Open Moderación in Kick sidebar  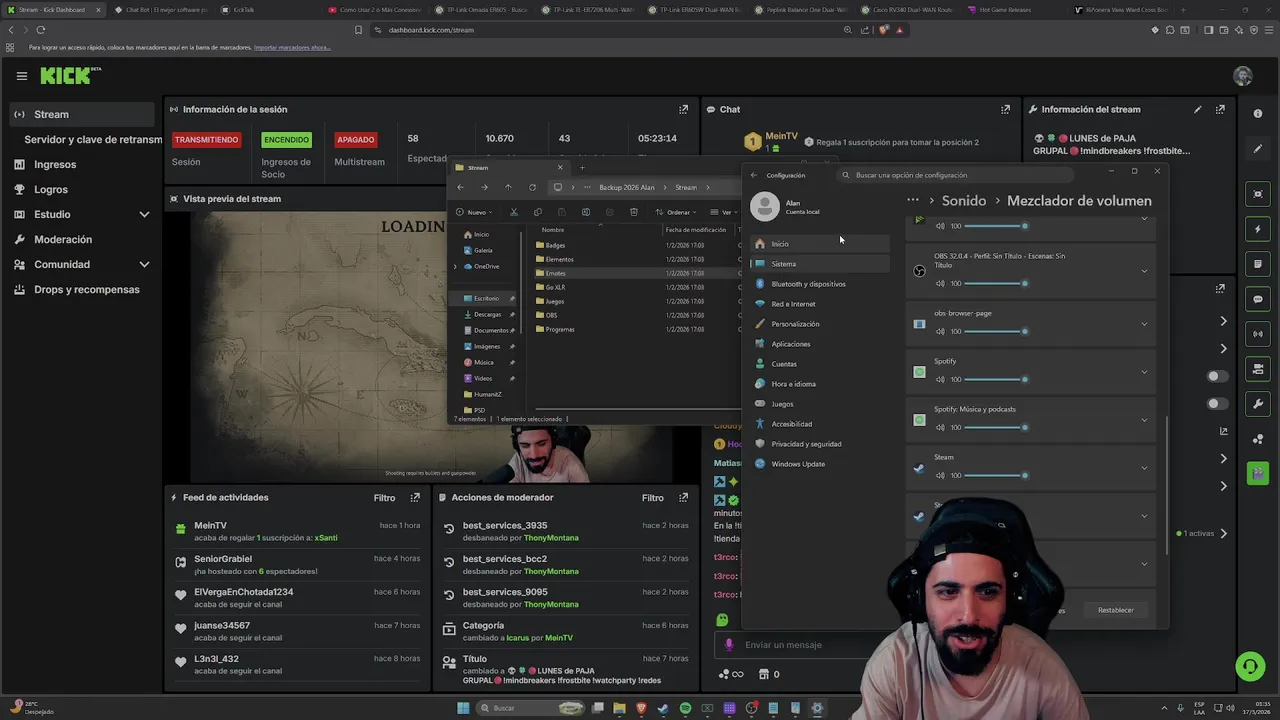63,239
